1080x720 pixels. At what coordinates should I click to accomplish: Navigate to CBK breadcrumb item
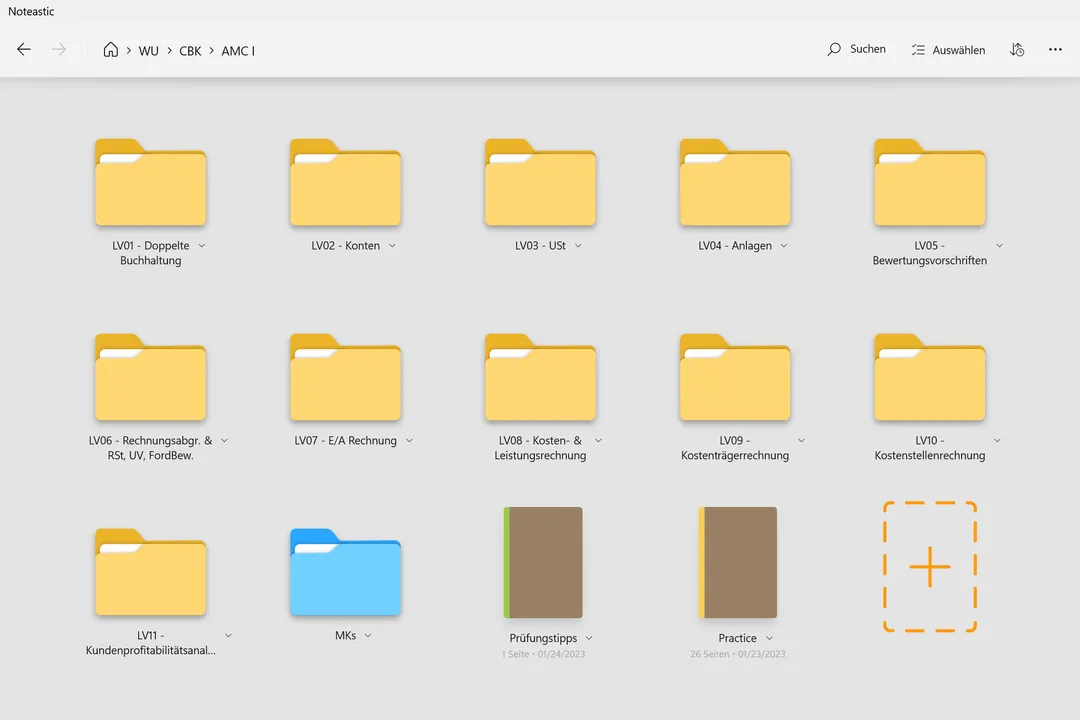point(190,51)
